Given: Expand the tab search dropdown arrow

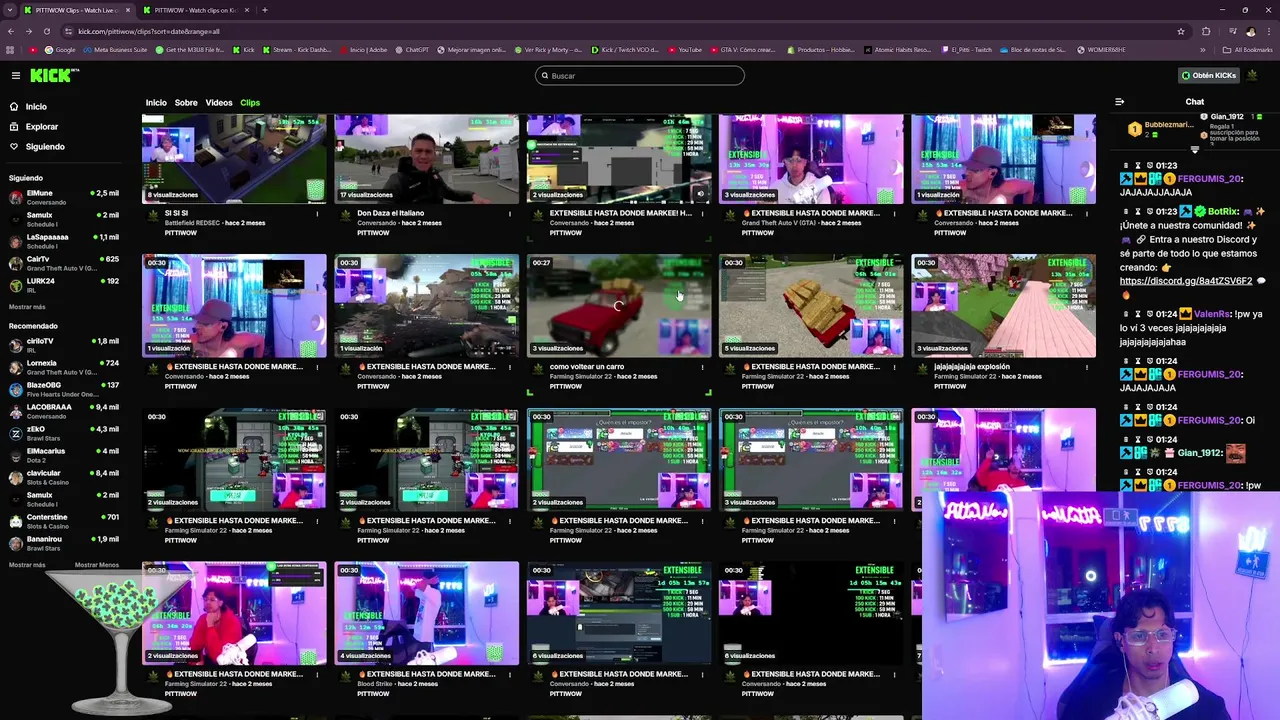Looking at the screenshot, I should pos(9,10).
